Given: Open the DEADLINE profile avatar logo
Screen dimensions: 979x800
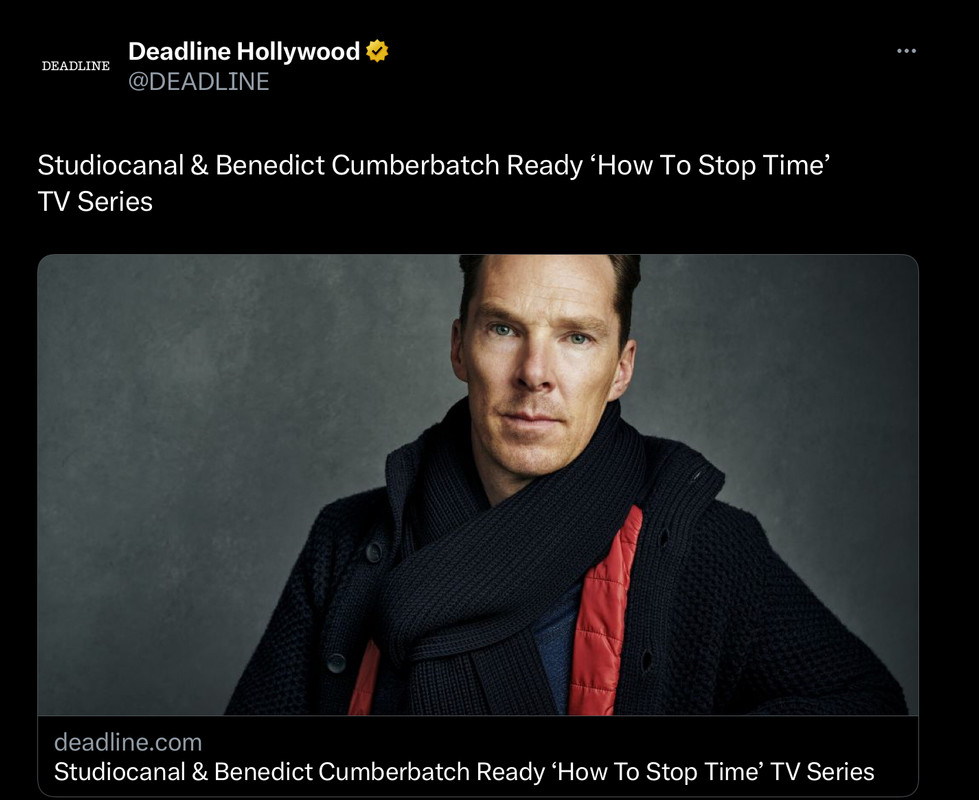Looking at the screenshot, I should pyautogui.click(x=76, y=66).
